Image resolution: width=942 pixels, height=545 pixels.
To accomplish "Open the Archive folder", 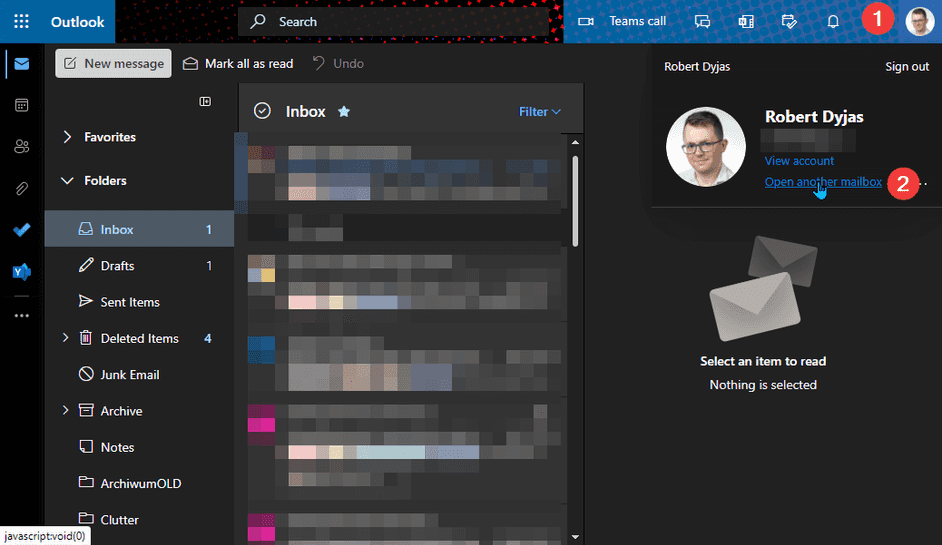I will [x=121, y=411].
